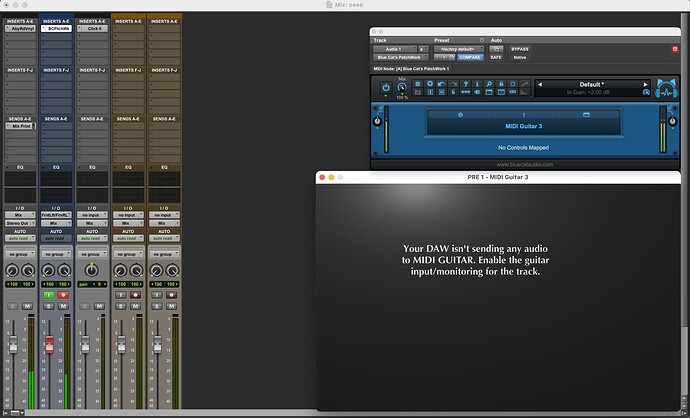
Task: Open editor window icon on MIDI Guitar 3 slot
Action: pyautogui.click(x=586, y=115)
